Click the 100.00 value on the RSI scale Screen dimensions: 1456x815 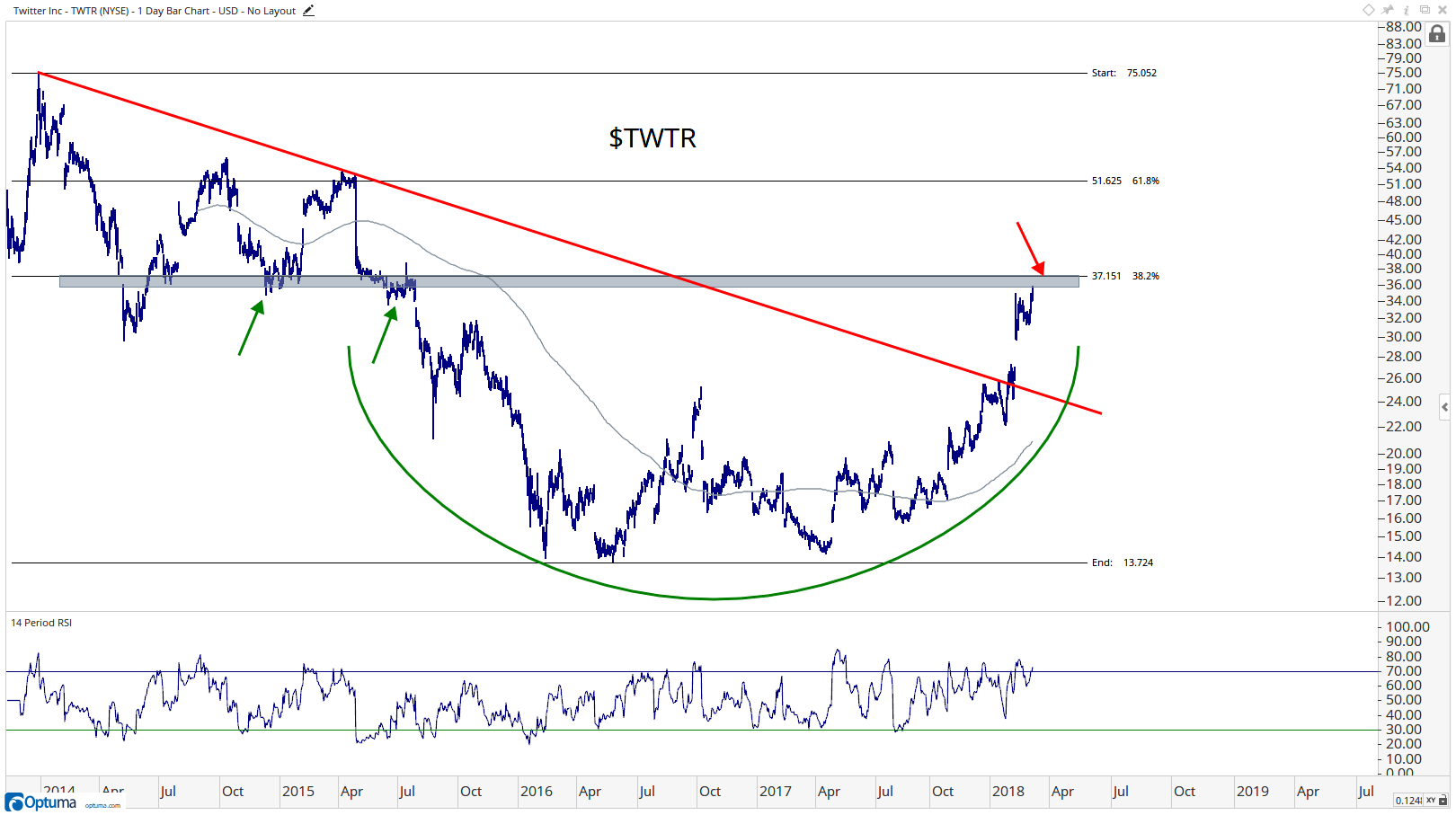[1407, 627]
